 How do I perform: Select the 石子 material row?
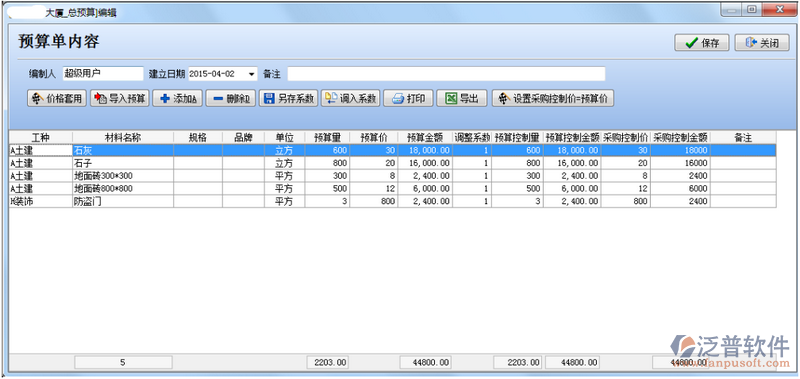point(123,163)
